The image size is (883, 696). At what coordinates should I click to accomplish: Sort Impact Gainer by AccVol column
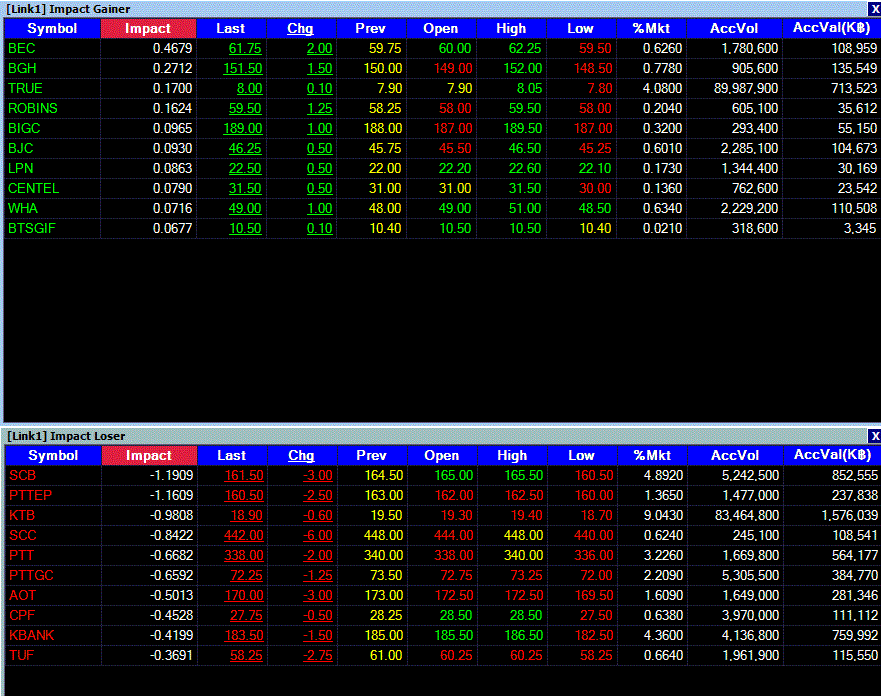point(734,29)
